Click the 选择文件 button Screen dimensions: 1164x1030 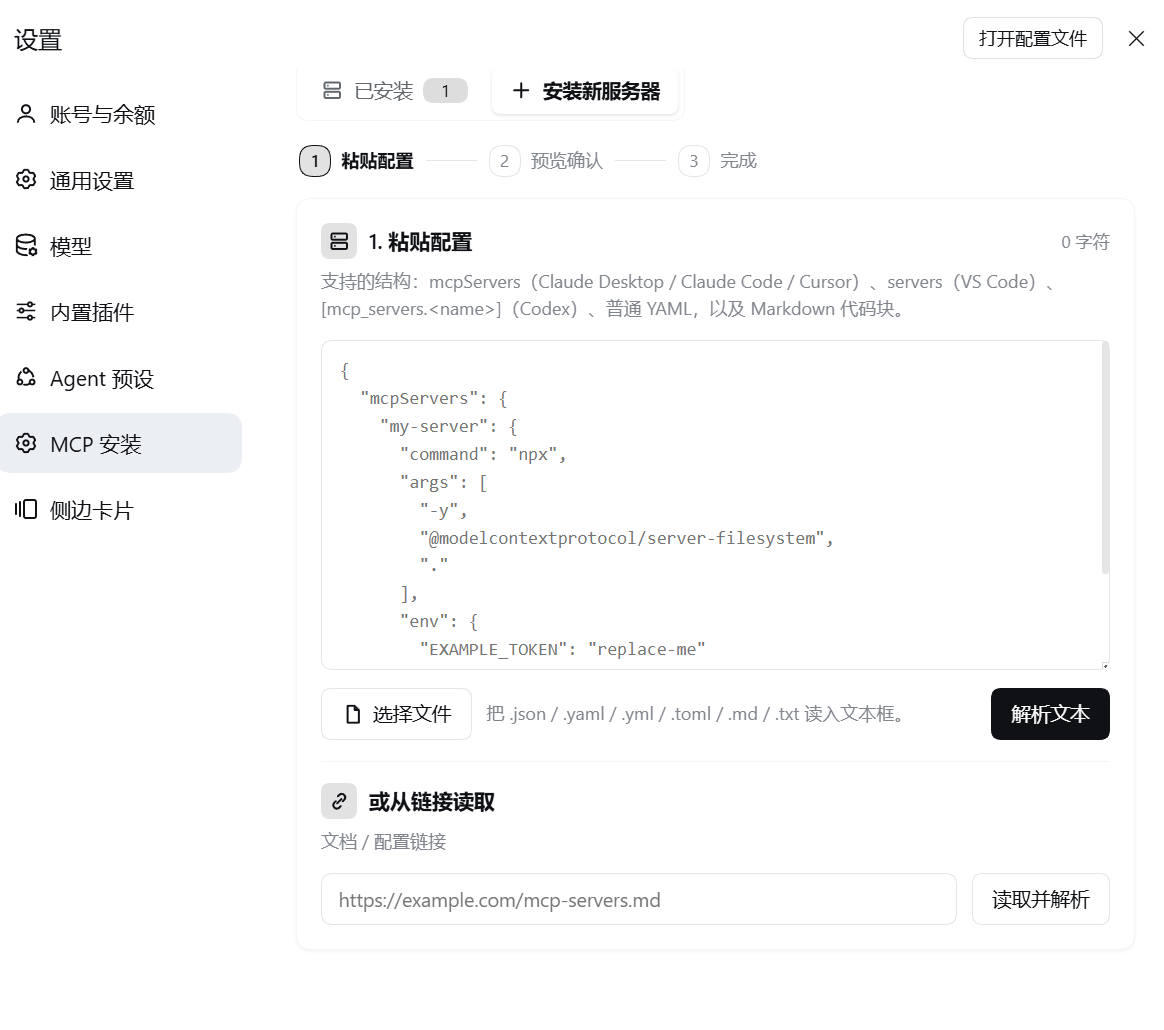pyautogui.click(x=396, y=714)
